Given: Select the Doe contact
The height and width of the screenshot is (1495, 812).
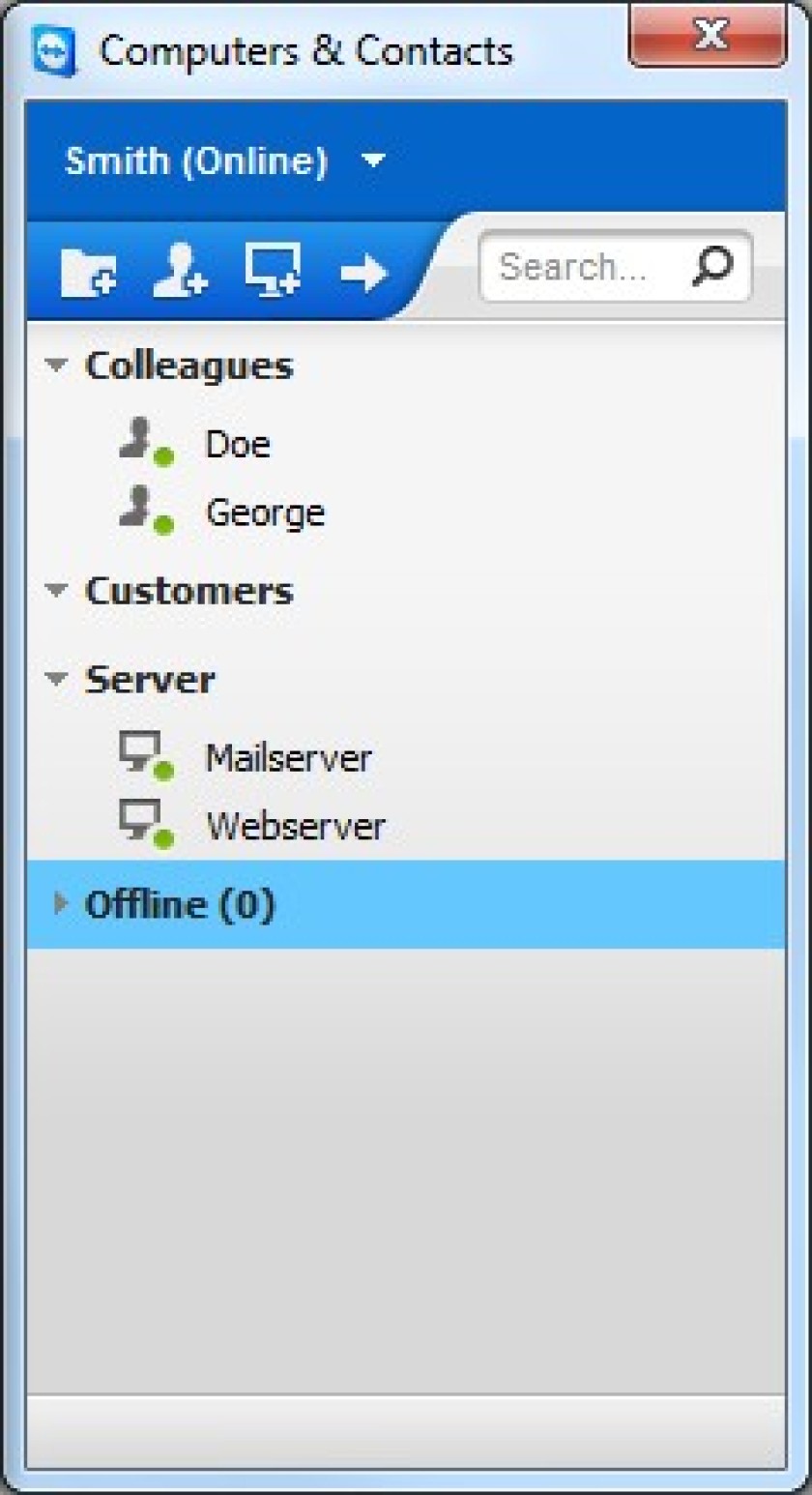Looking at the screenshot, I should (x=406, y=444).
